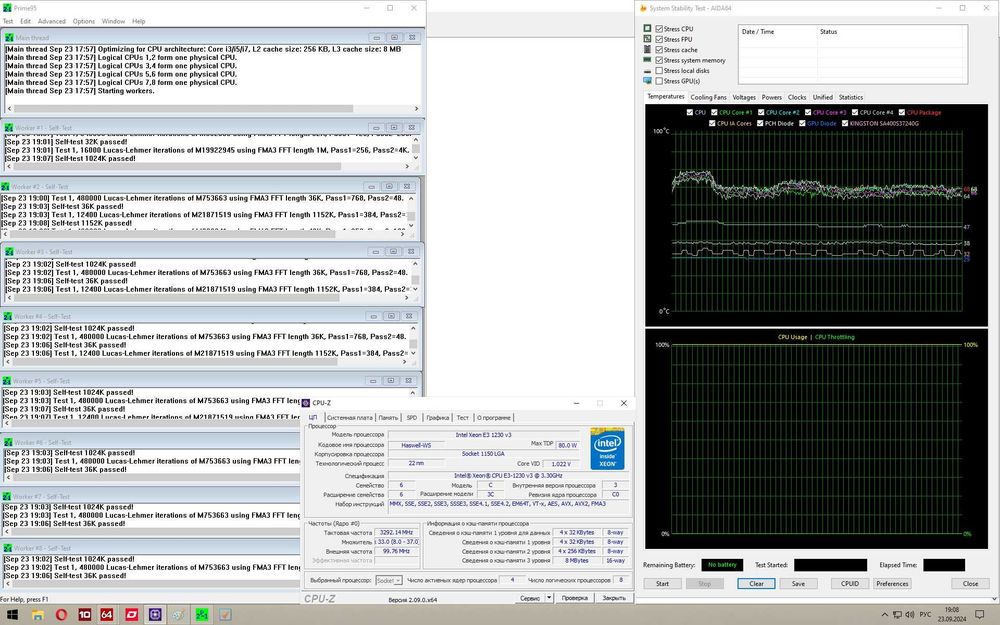The image size is (1000, 625).
Task: Click the AIDA64 Clear button
Action: pyautogui.click(x=756, y=584)
